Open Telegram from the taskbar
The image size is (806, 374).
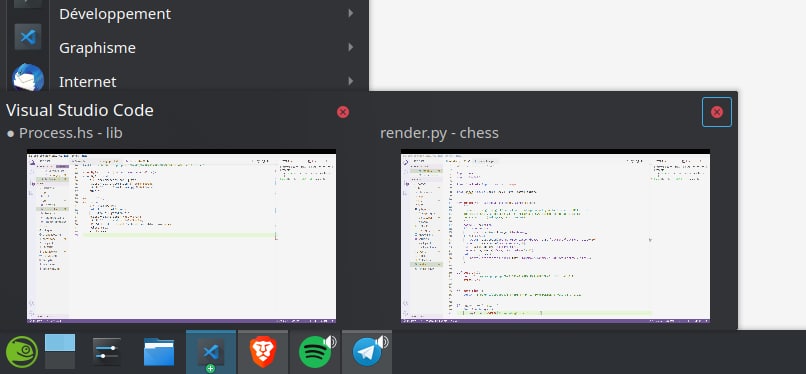(x=367, y=352)
